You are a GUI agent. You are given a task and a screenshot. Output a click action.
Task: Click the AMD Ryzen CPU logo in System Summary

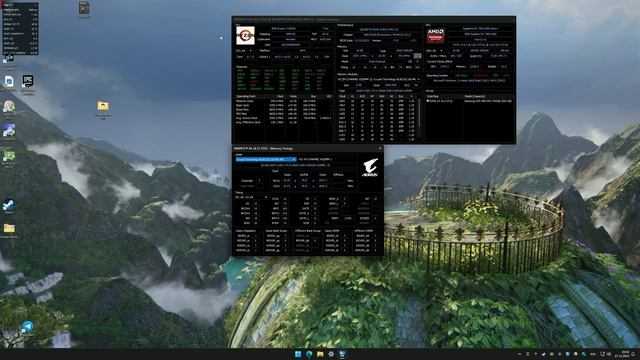coord(245,36)
